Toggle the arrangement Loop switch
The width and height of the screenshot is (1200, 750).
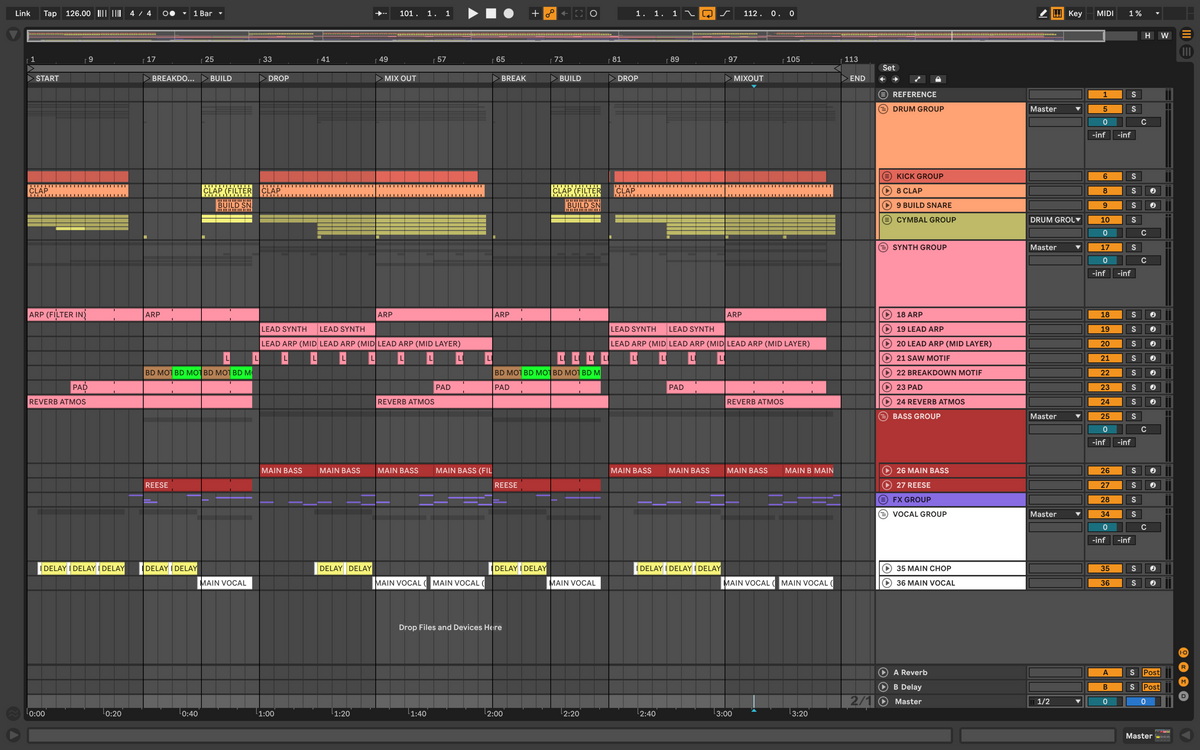tap(707, 14)
